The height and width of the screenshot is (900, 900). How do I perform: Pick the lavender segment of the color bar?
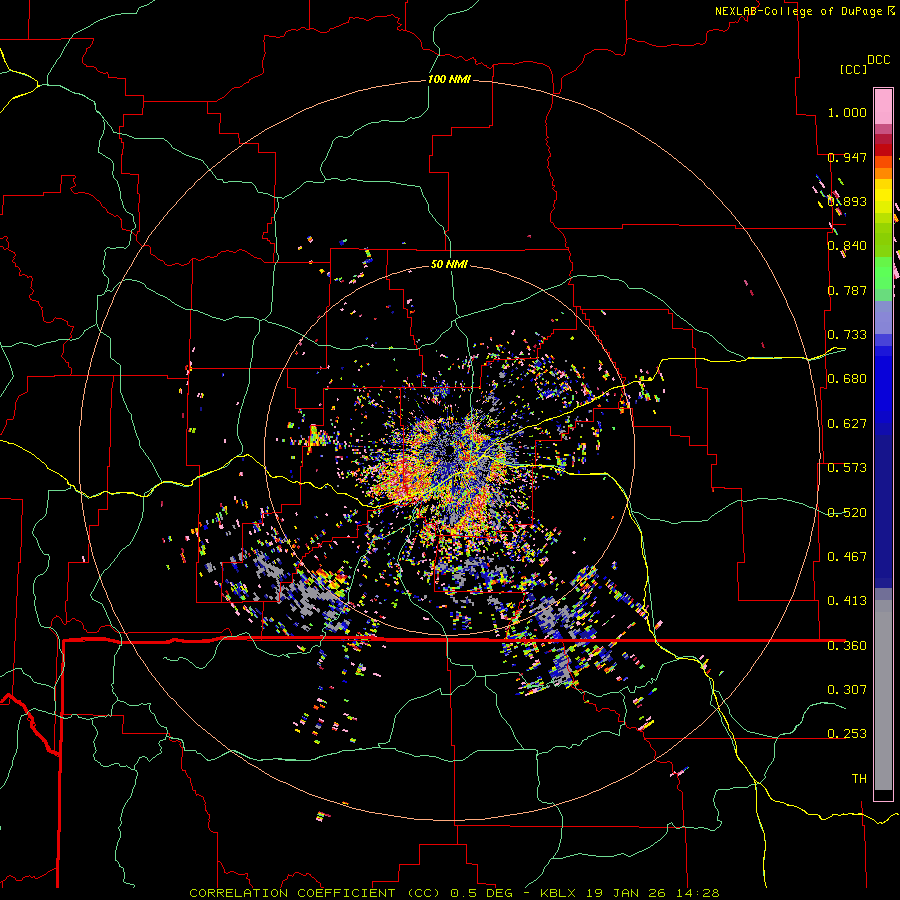click(x=883, y=318)
